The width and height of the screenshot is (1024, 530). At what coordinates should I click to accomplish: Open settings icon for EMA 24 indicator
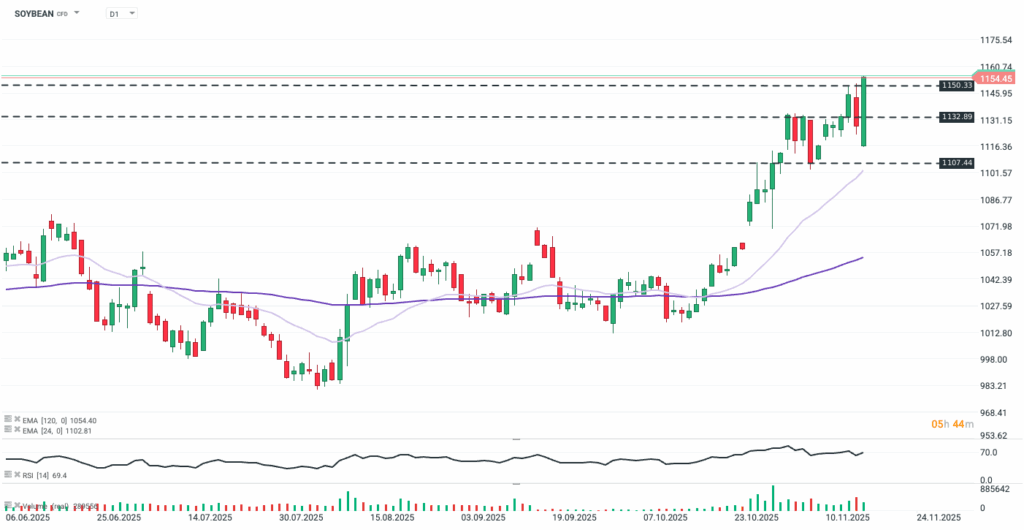pos(7,430)
